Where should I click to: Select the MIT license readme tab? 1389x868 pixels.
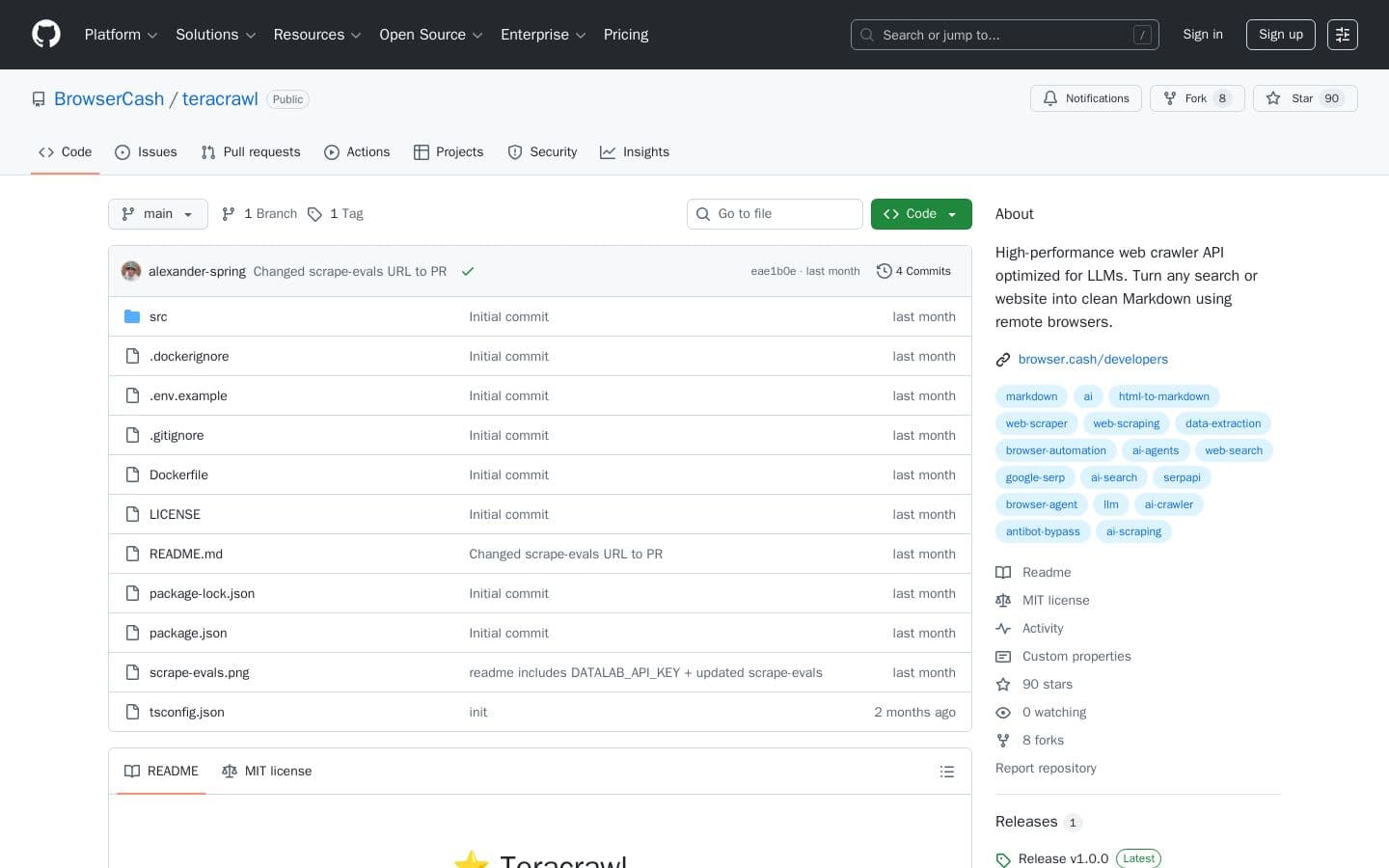coord(267,772)
